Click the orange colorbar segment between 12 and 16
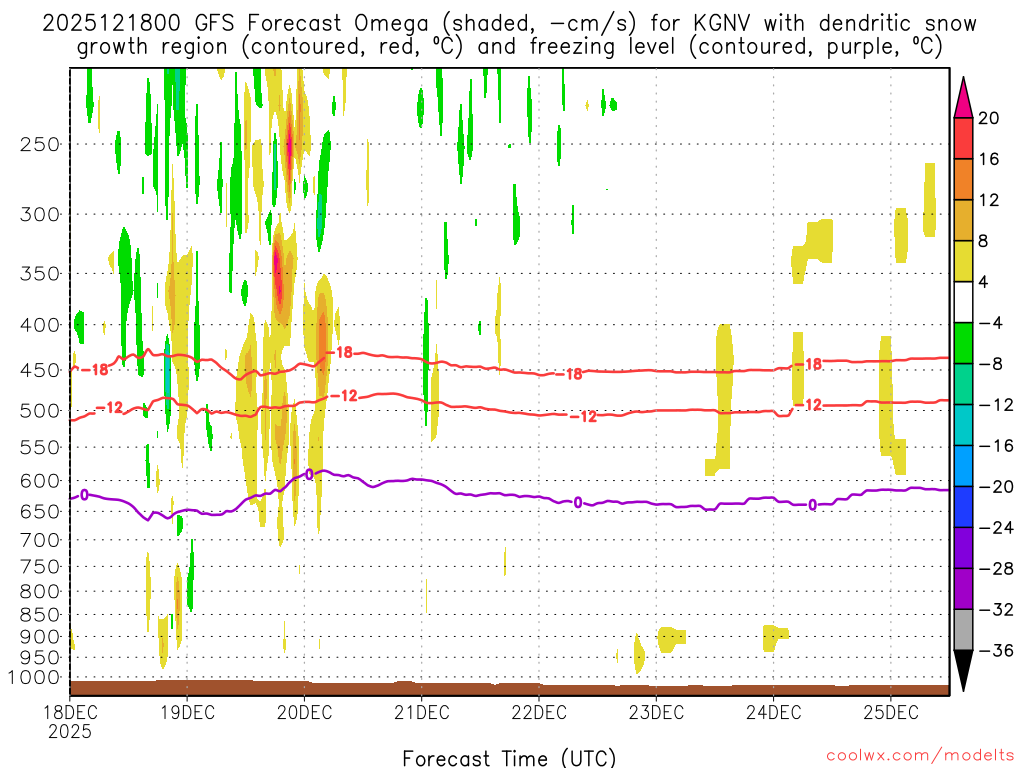 (963, 180)
